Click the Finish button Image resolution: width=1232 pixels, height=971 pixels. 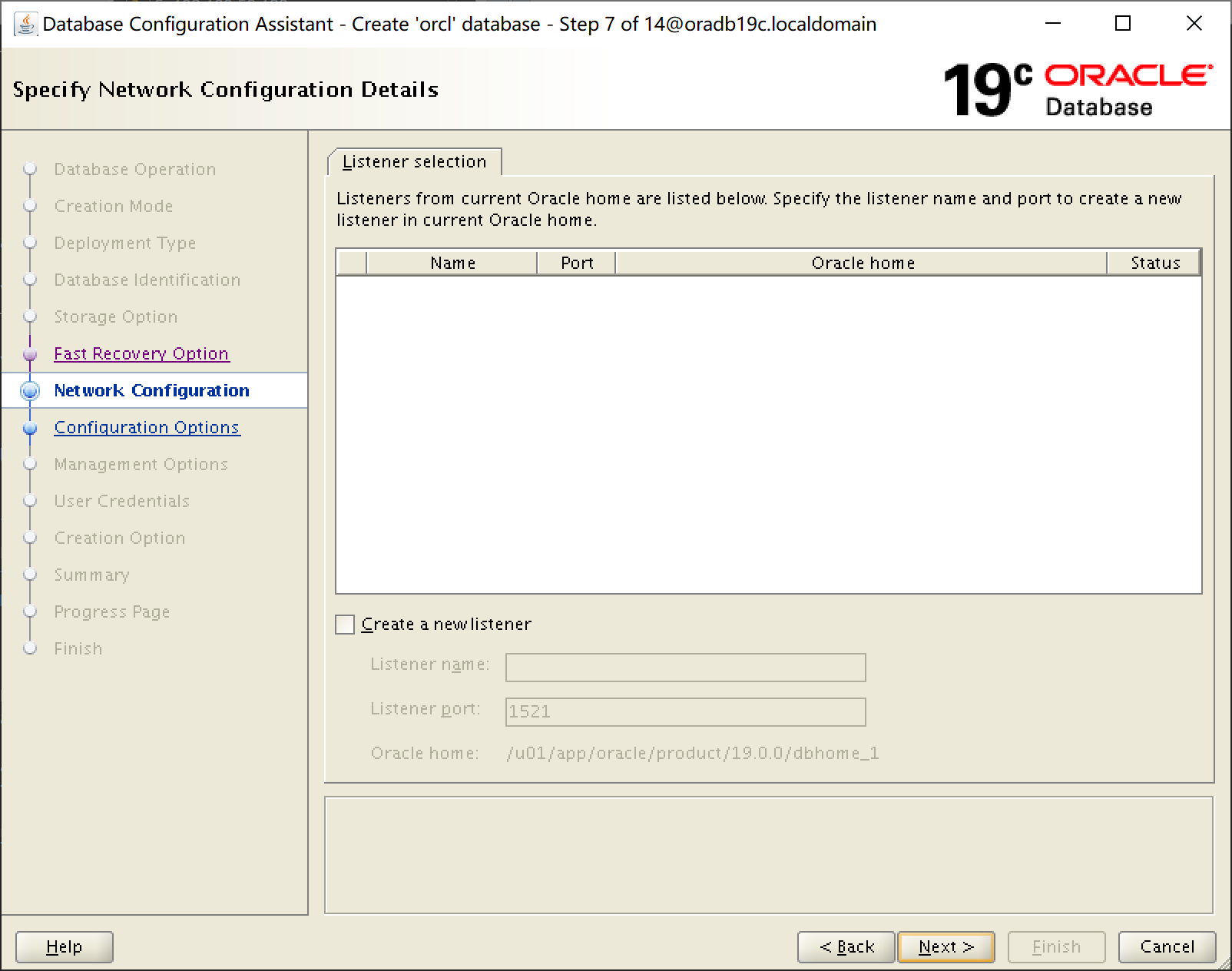point(1057,946)
